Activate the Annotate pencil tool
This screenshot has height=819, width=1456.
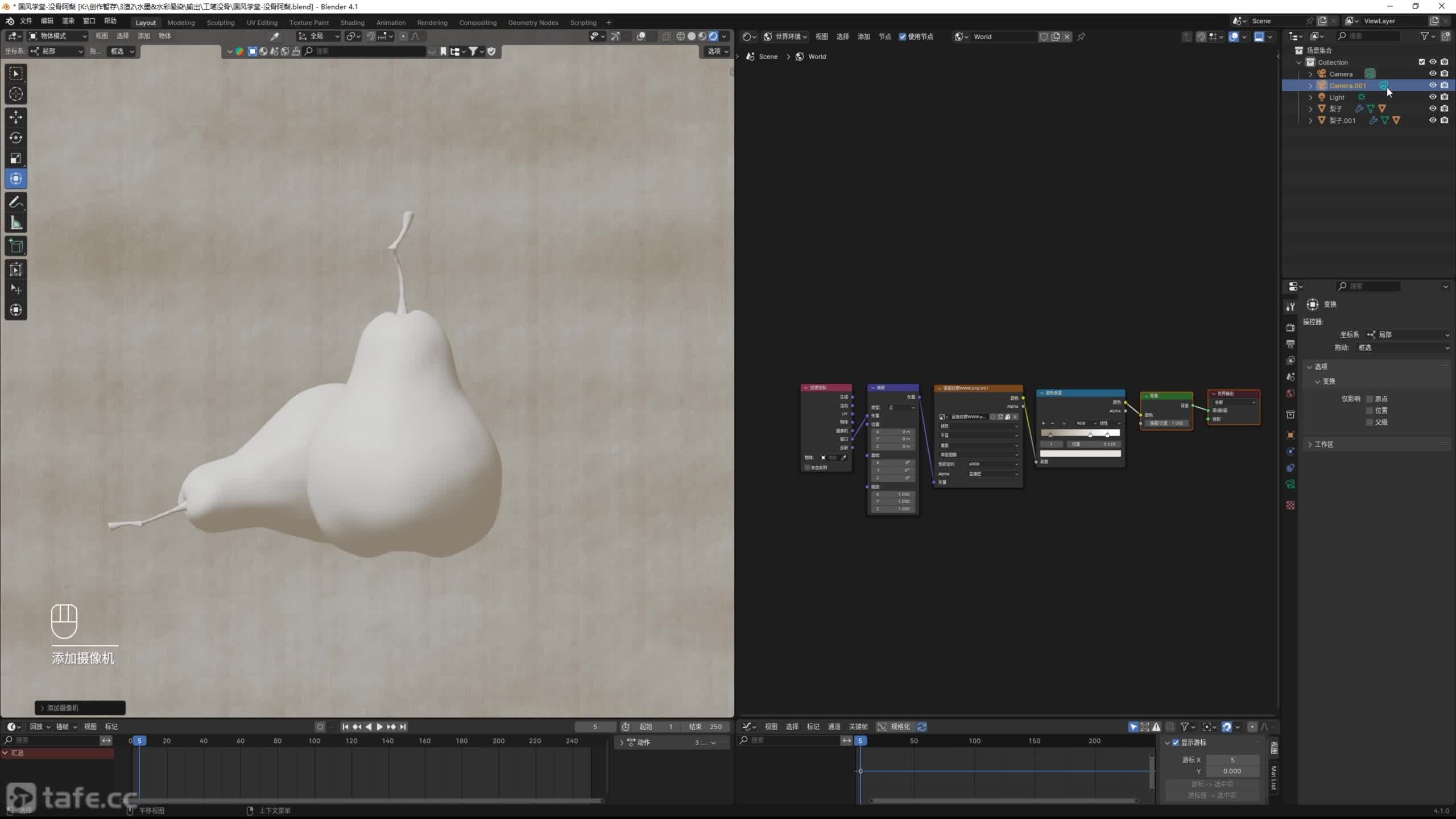[x=16, y=202]
